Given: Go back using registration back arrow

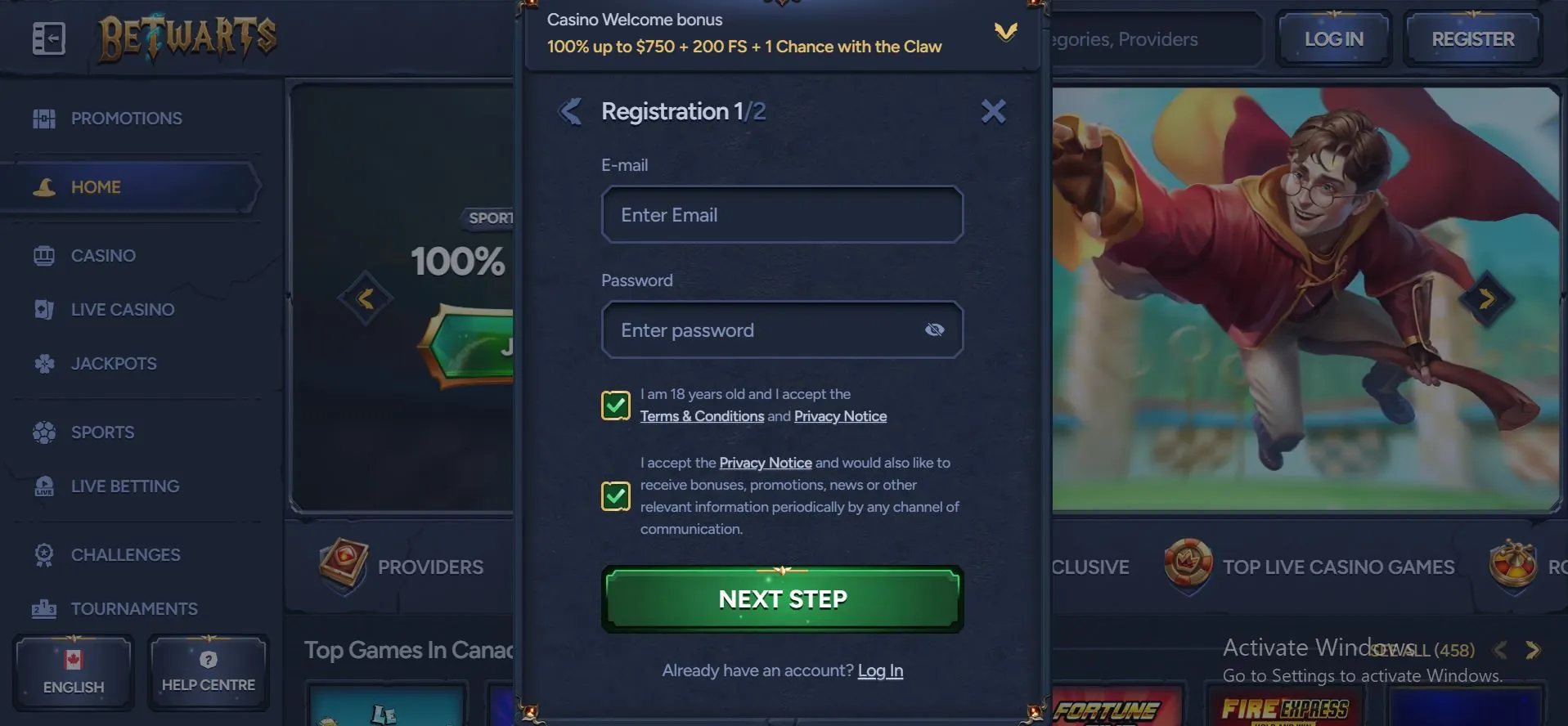Looking at the screenshot, I should pyautogui.click(x=570, y=111).
